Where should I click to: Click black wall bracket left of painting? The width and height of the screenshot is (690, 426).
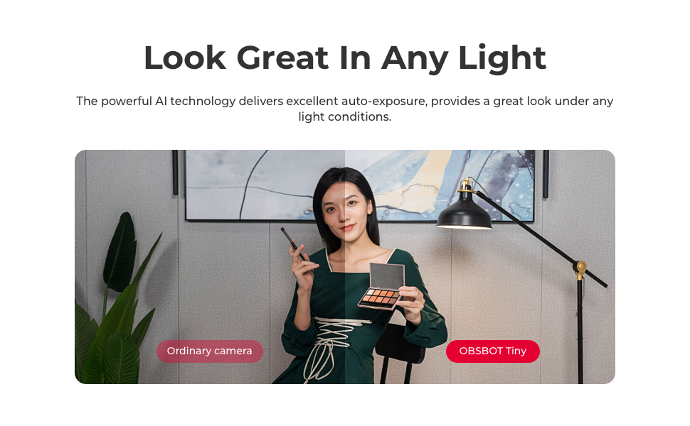coord(175,173)
